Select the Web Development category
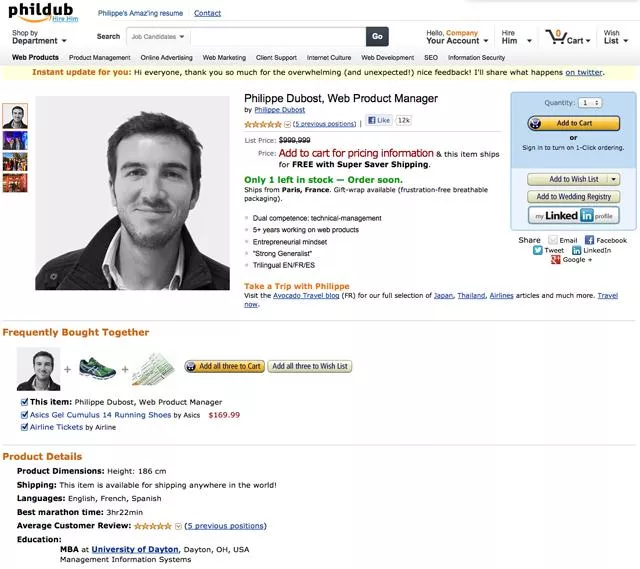This screenshot has width=640, height=569. (x=387, y=58)
